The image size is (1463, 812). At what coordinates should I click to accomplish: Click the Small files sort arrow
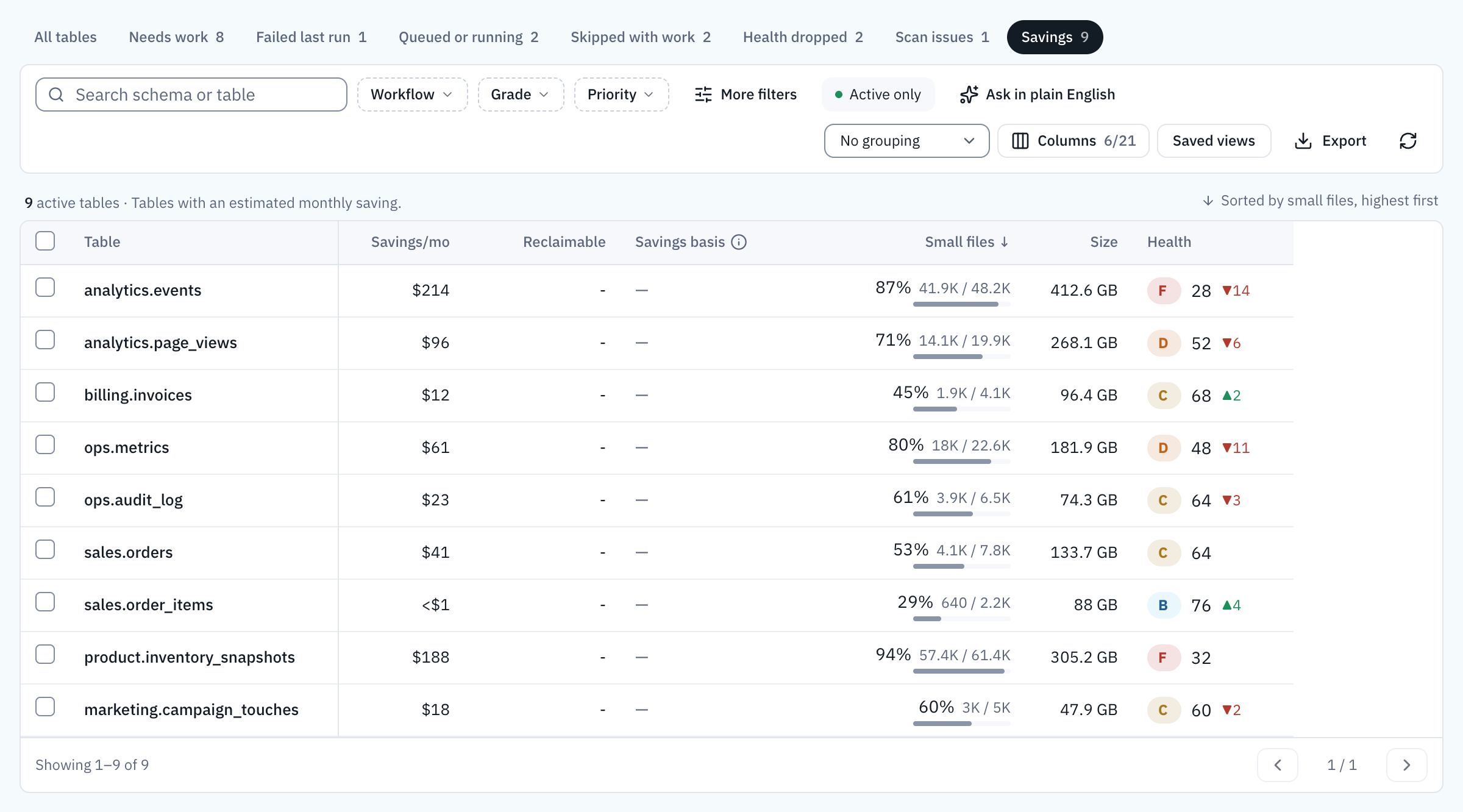(1005, 242)
